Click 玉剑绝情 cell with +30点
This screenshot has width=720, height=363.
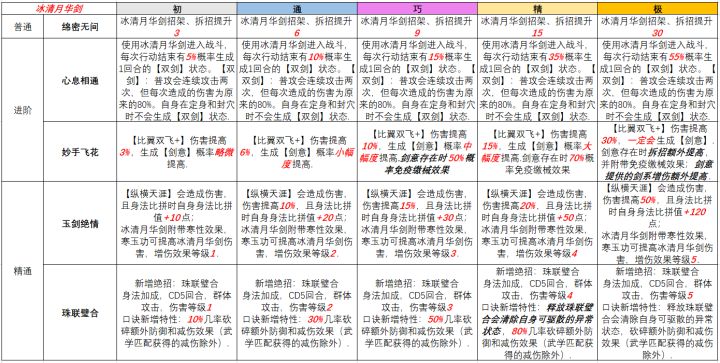[417, 223]
